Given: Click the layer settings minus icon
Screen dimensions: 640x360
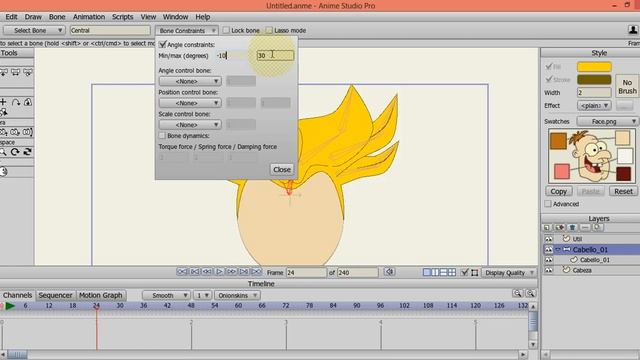Looking at the screenshot, I should (585, 227).
